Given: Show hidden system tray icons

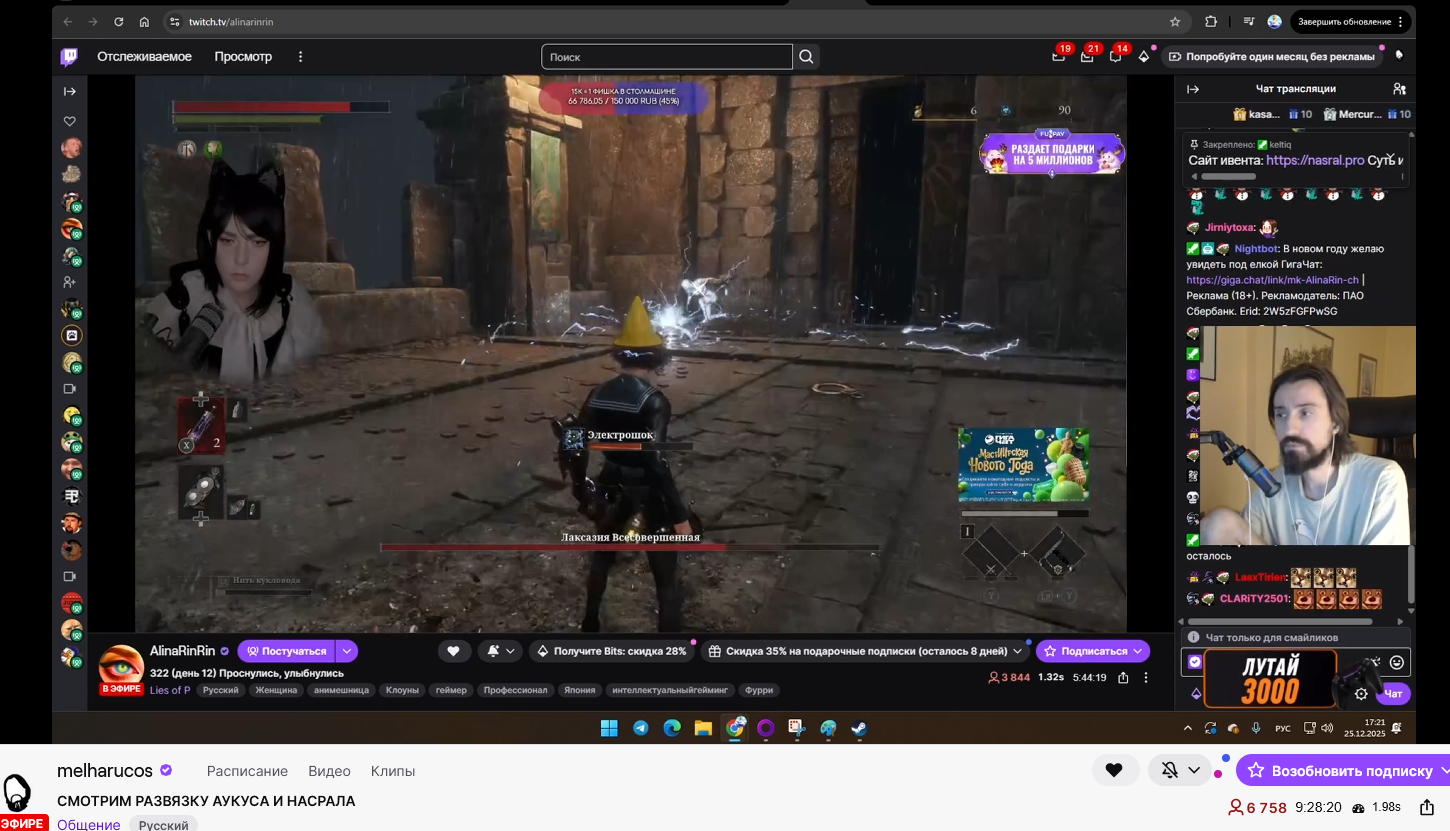Looking at the screenshot, I should click(1188, 728).
